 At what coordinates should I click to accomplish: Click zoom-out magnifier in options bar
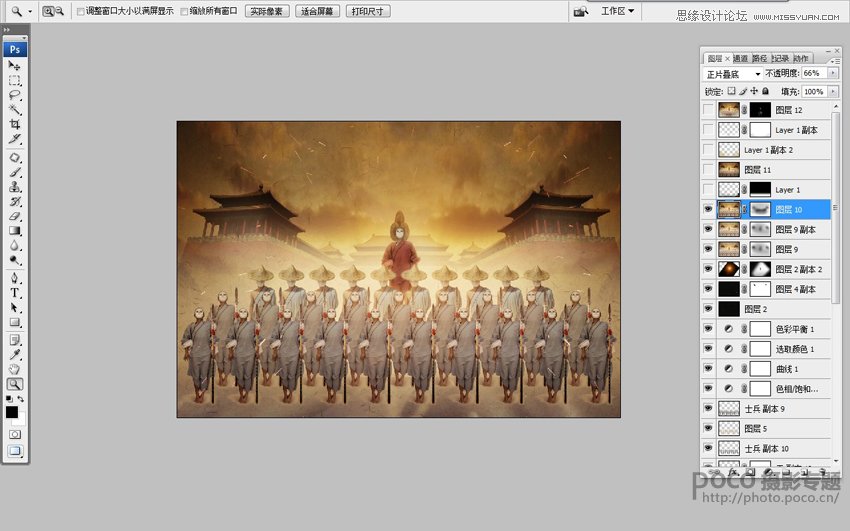(60, 11)
